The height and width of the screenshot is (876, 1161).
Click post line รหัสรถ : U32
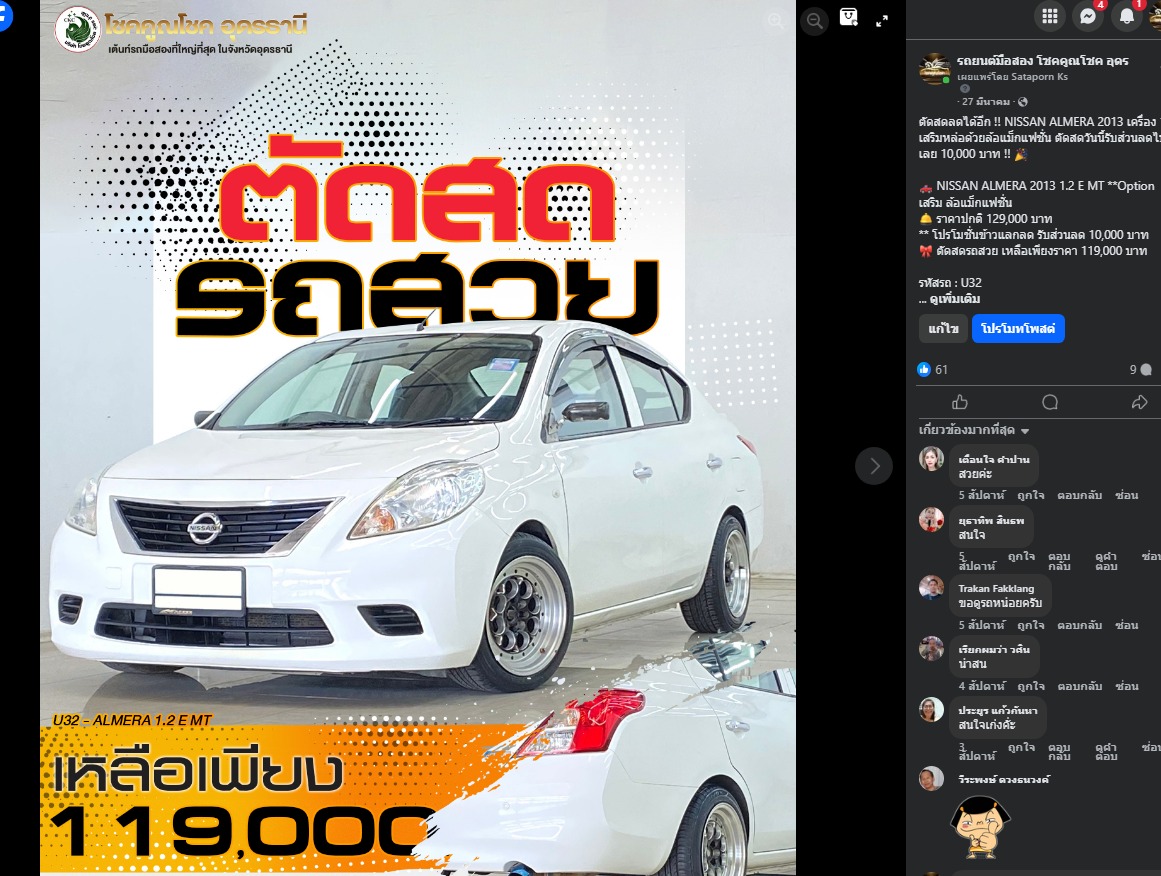click(950, 283)
